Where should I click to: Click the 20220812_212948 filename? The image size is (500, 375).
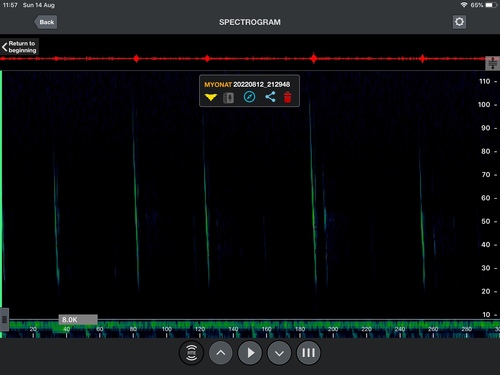(262, 85)
